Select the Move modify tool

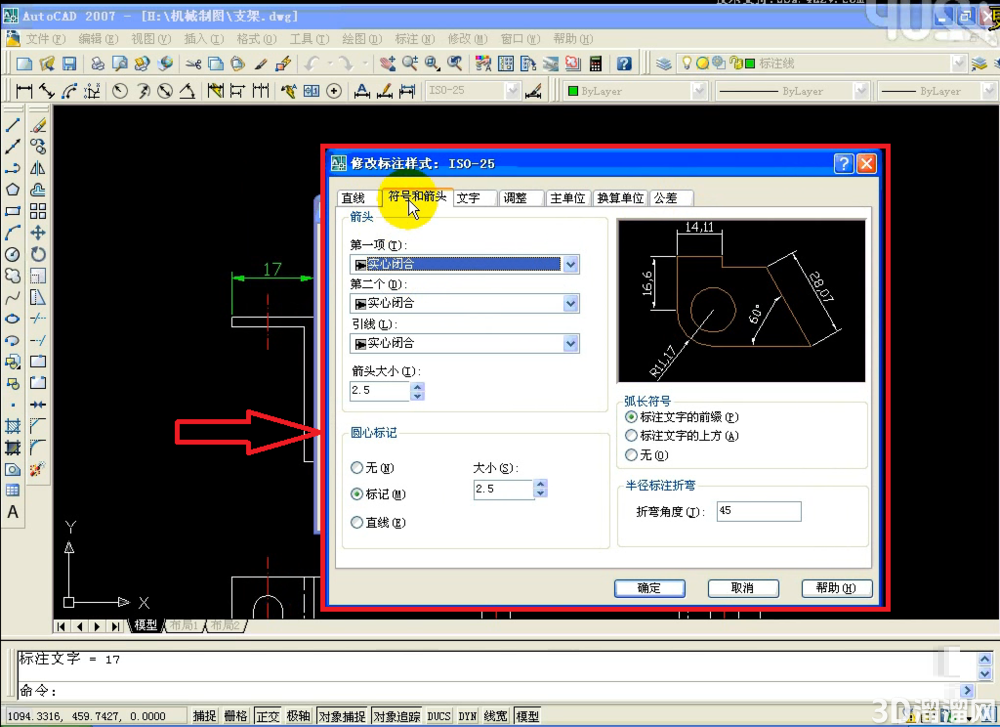[38, 233]
